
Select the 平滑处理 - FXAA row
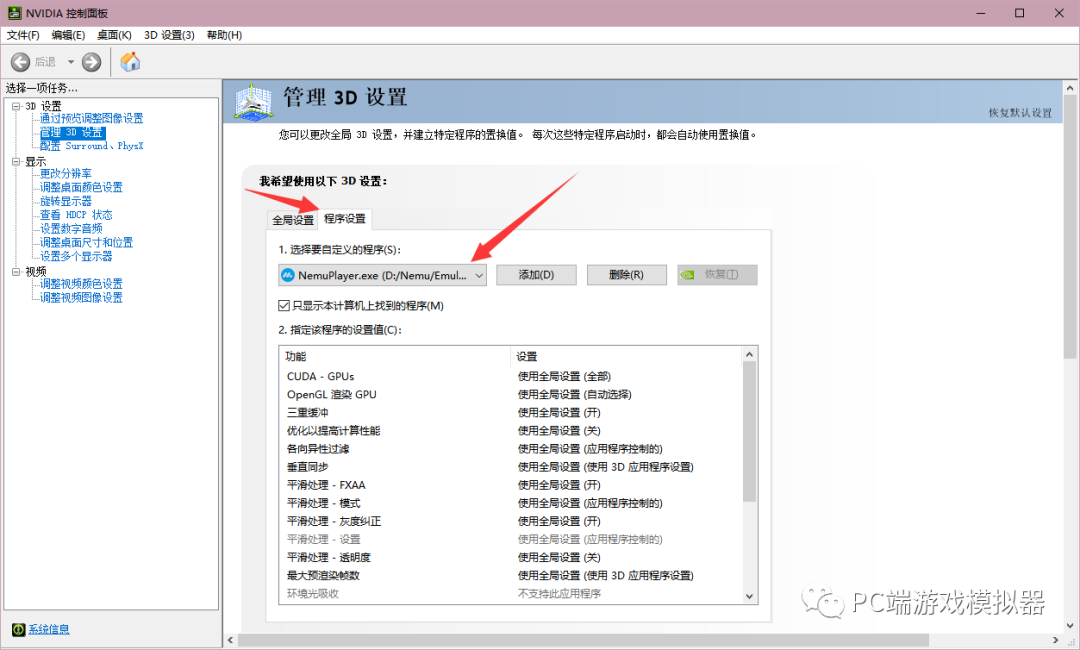pyautogui.click(x=510, y=485)
